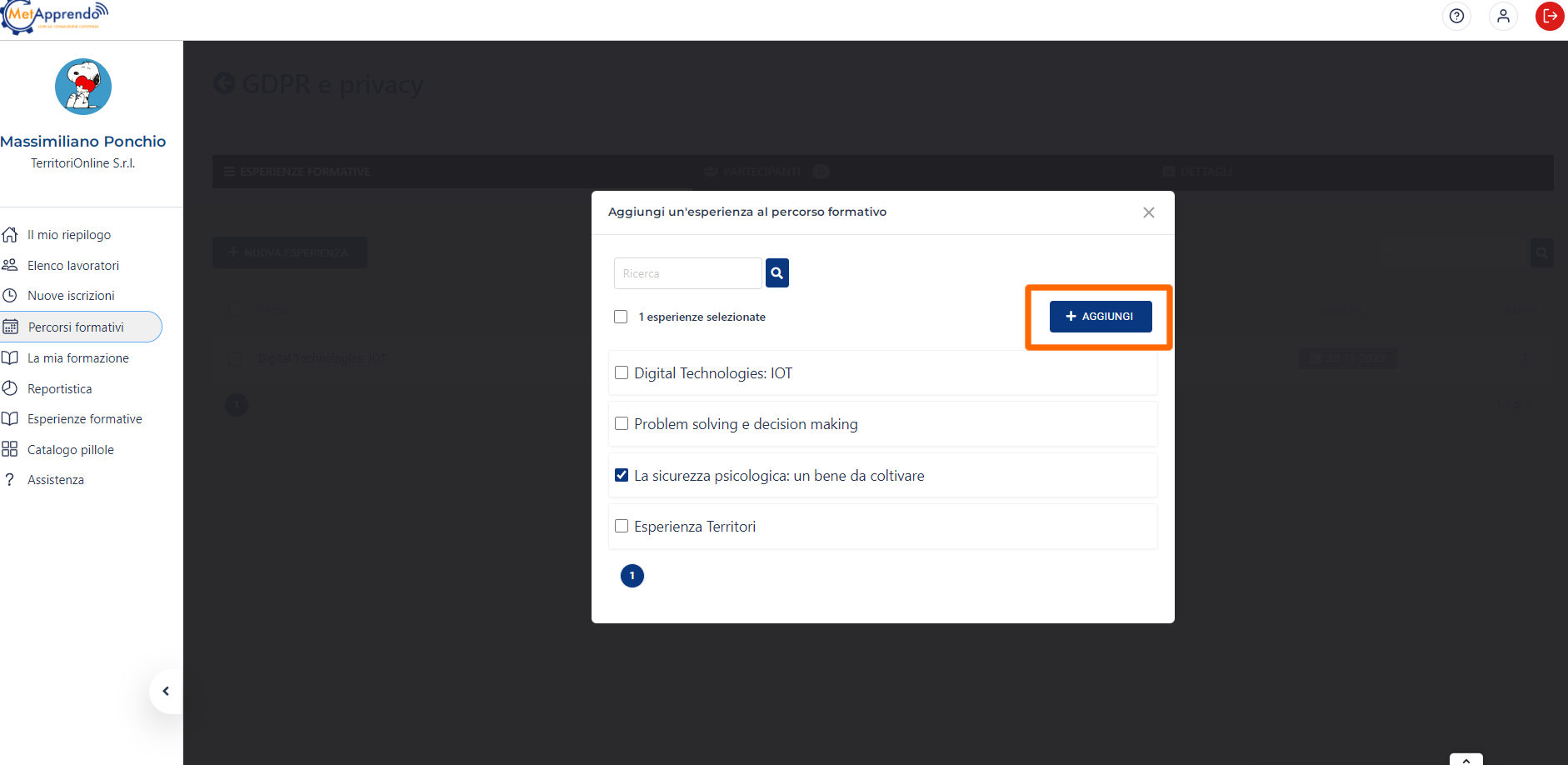The height and width of the screenshot is (765, 1568).
Task: Click the book icon beside La mia formazione
Action: (10, 357)
